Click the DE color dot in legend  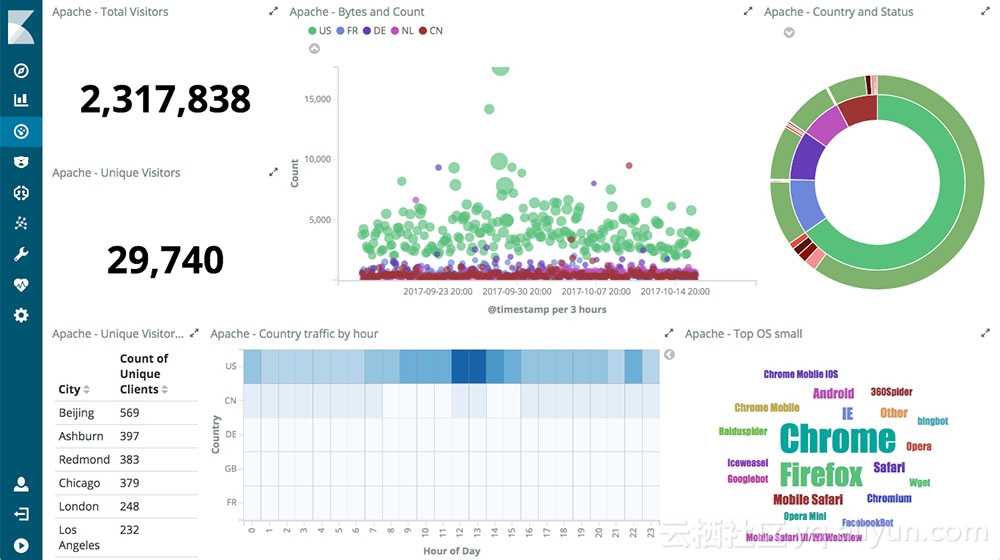coord(367,31)
